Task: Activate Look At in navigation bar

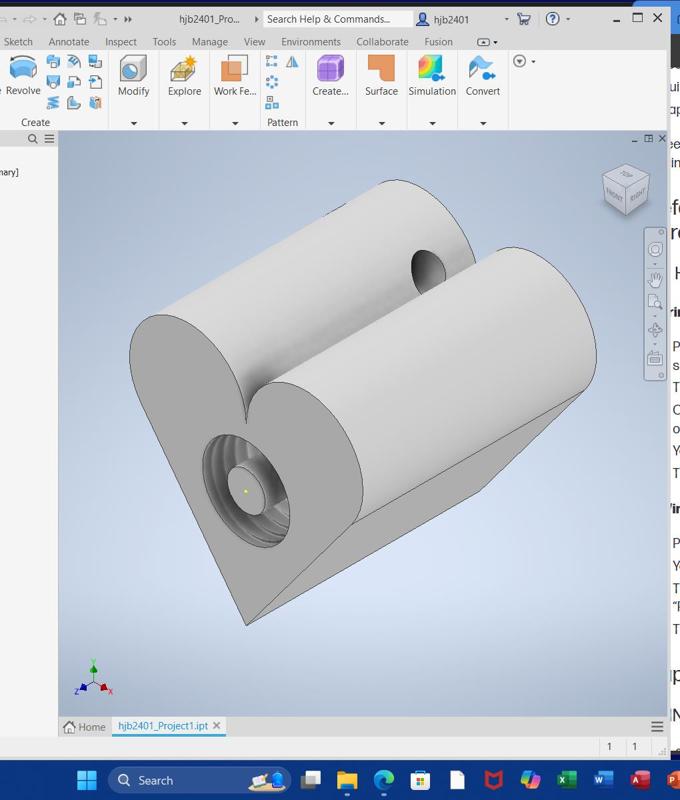Action: [655, 358]
